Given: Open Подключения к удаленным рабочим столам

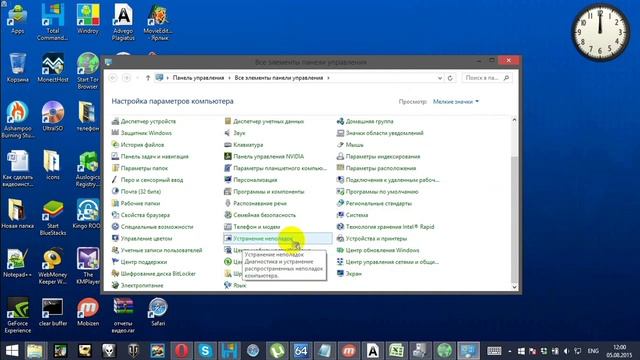Looking at the screenshot, I should (388, 180).
